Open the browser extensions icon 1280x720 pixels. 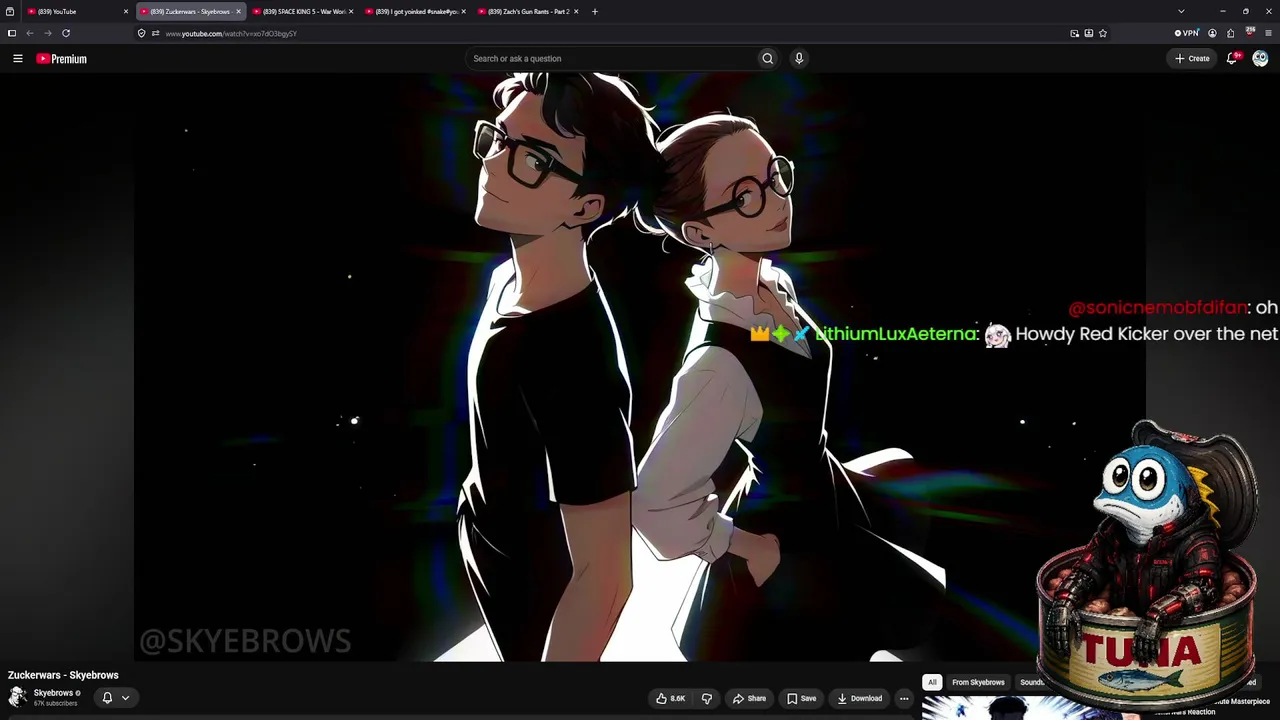point(1230,33)
